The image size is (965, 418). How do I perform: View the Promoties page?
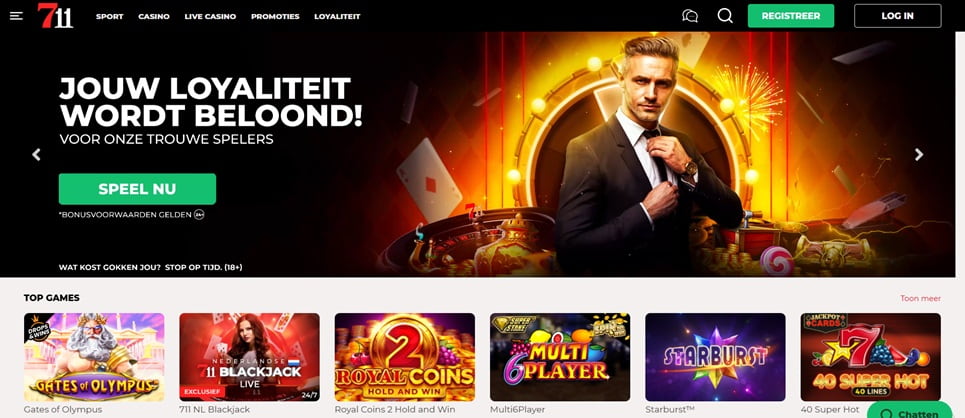[x=275, y=17]
